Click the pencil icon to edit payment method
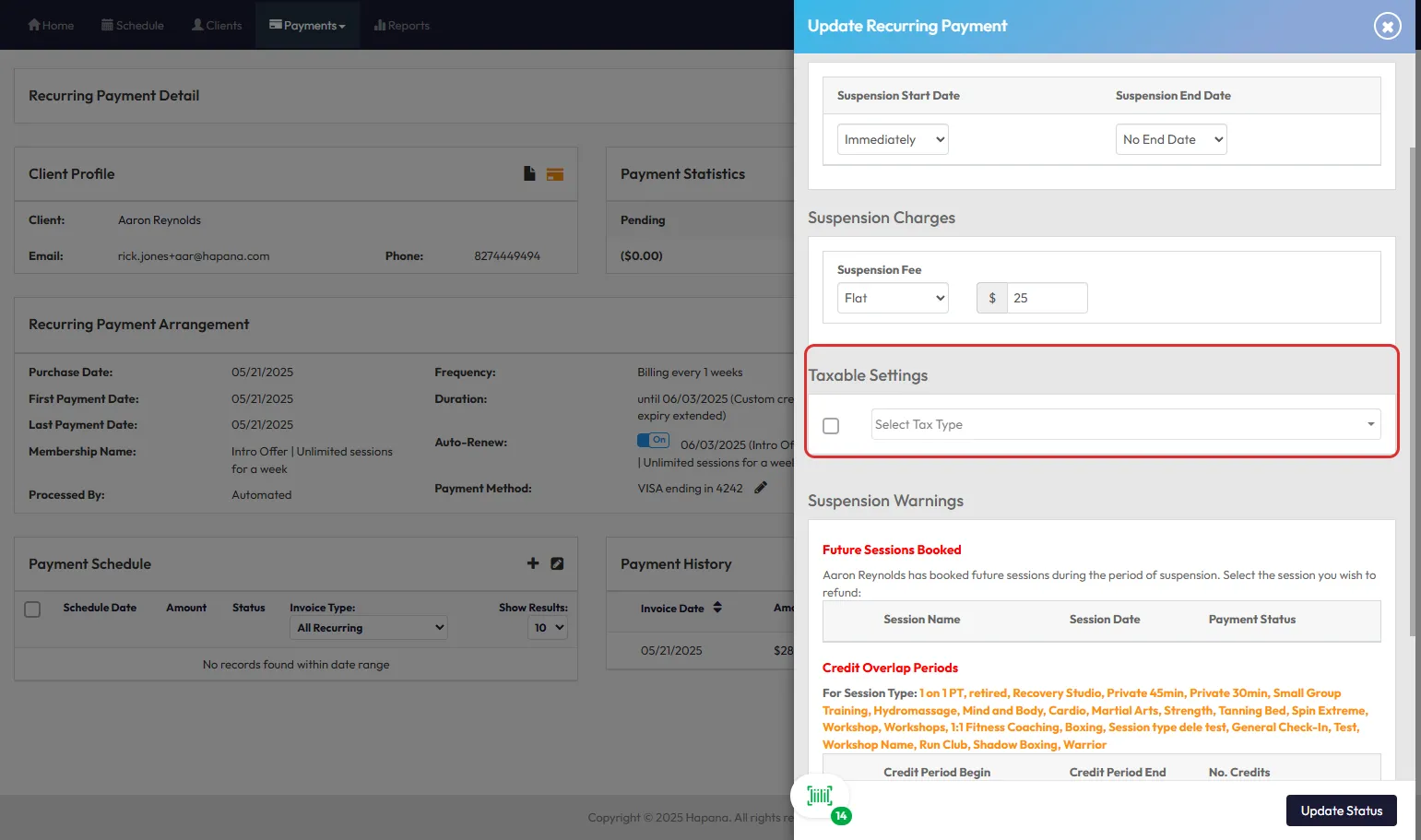 pos(761,488)
